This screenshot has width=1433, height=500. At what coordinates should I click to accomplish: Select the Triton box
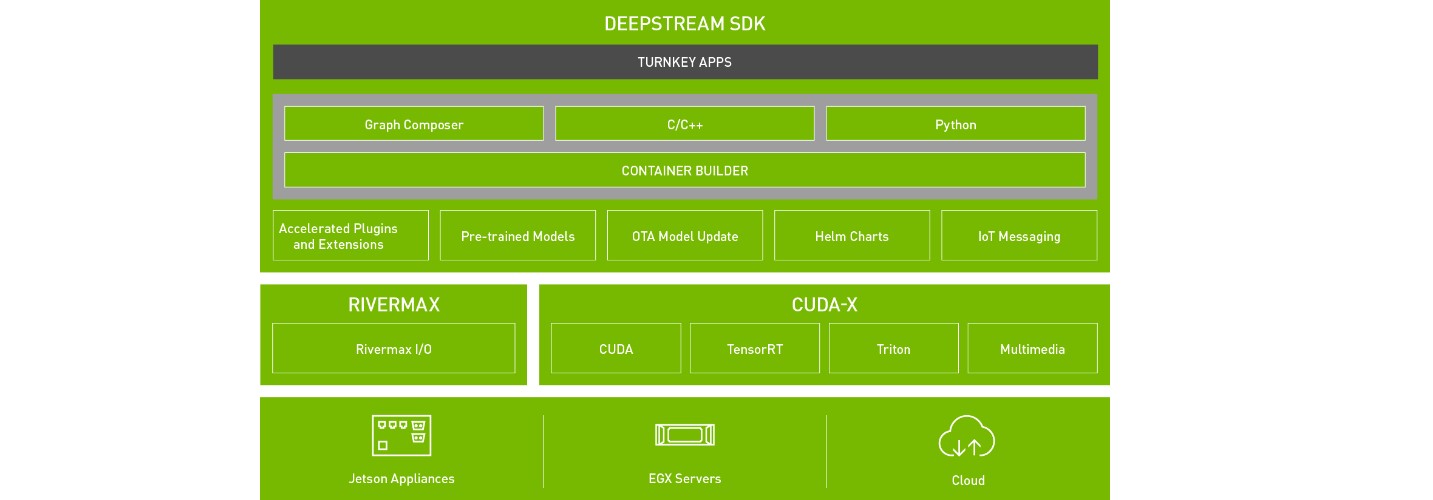tap(894, 349)
